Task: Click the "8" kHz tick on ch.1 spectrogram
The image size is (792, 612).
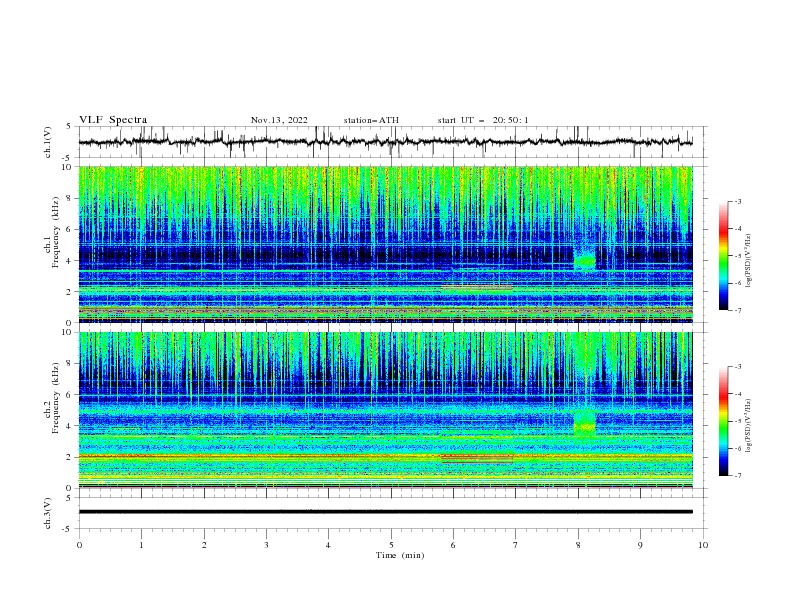Action: 70,198
